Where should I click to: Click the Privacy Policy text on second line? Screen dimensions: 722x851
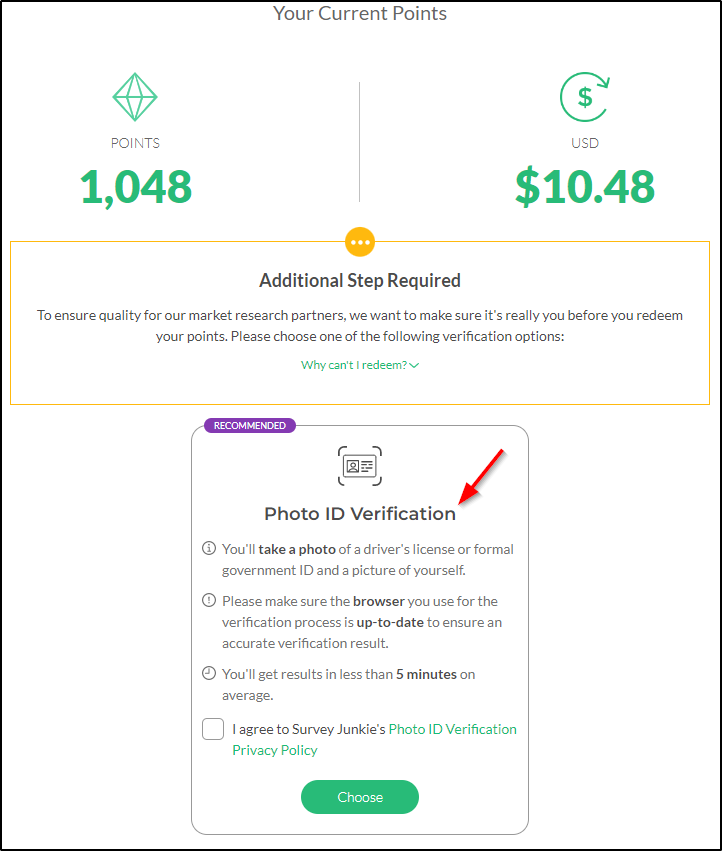tap(275, 750)
